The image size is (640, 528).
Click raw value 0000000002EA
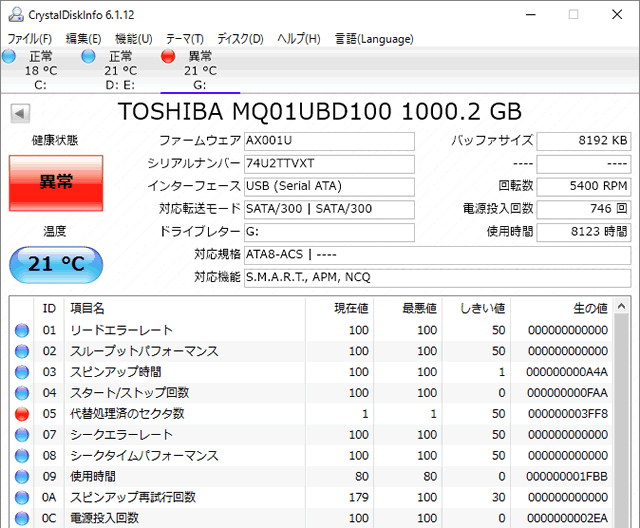coord(567,518)
